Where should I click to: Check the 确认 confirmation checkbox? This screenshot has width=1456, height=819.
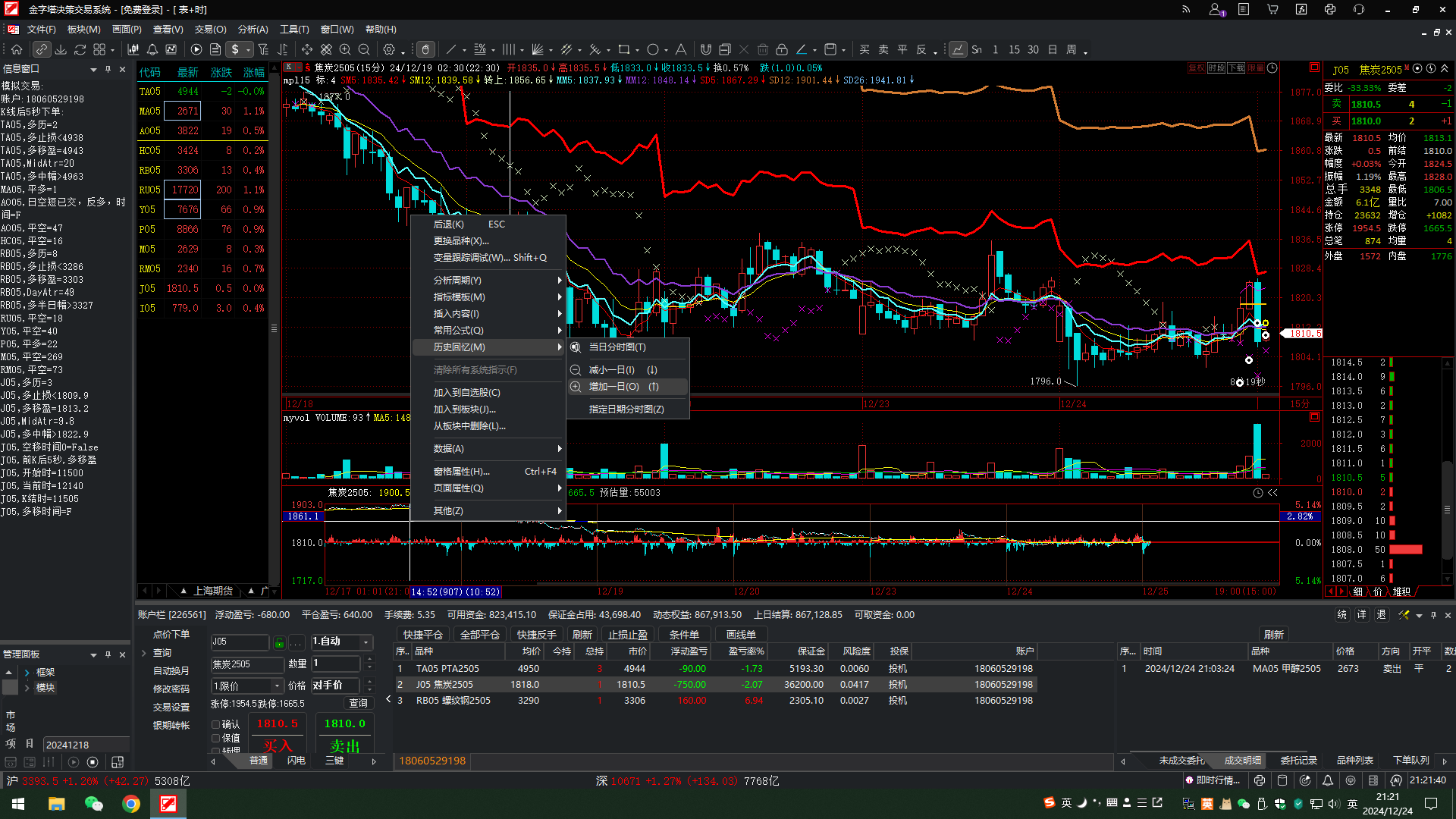216,724
